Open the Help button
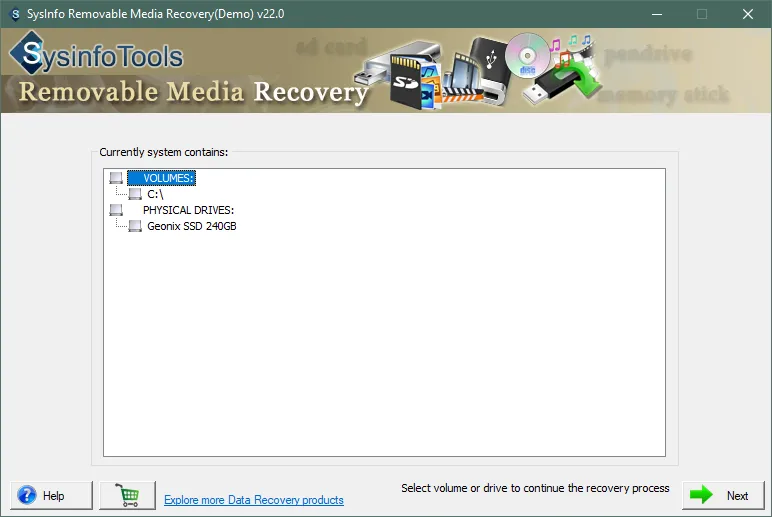 (x=51, y=495)
